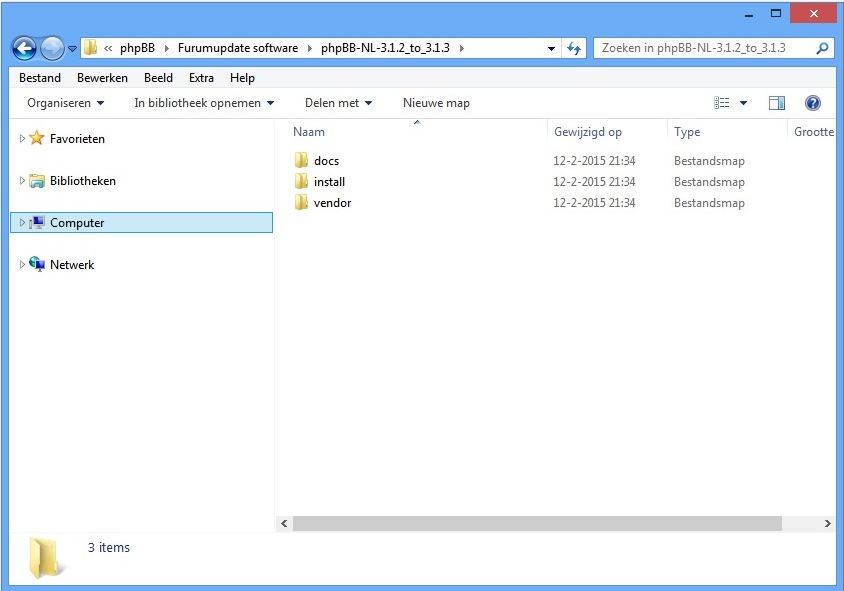The height and width of the screenshot is (591, 844).
Task: Select the docs folder icon
Action: [301, 160]
